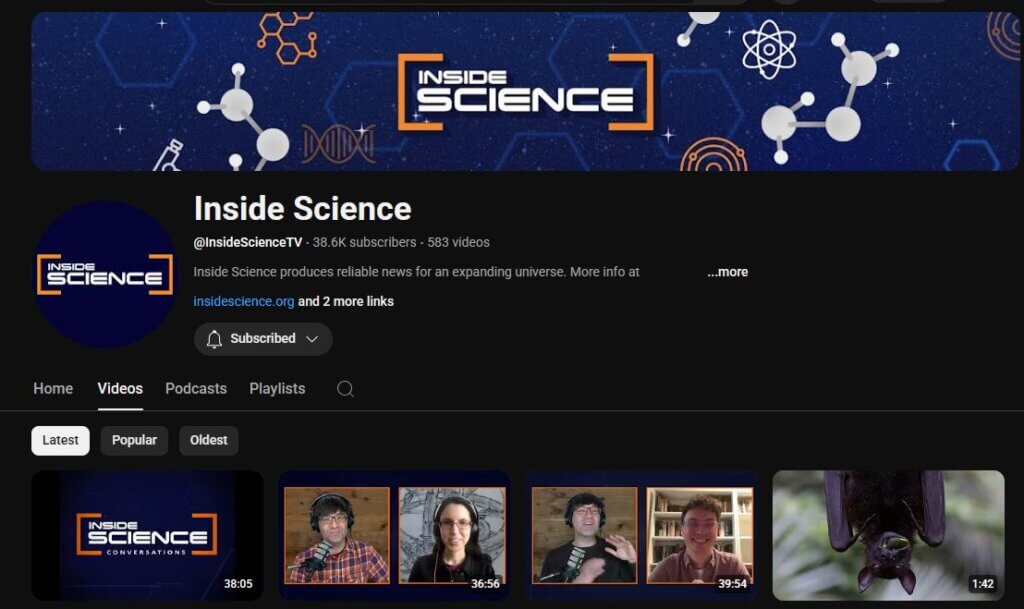Expand the Subscribed dropdown chevron
Viewport: 1024px width, 609px height.
point(312,339)
